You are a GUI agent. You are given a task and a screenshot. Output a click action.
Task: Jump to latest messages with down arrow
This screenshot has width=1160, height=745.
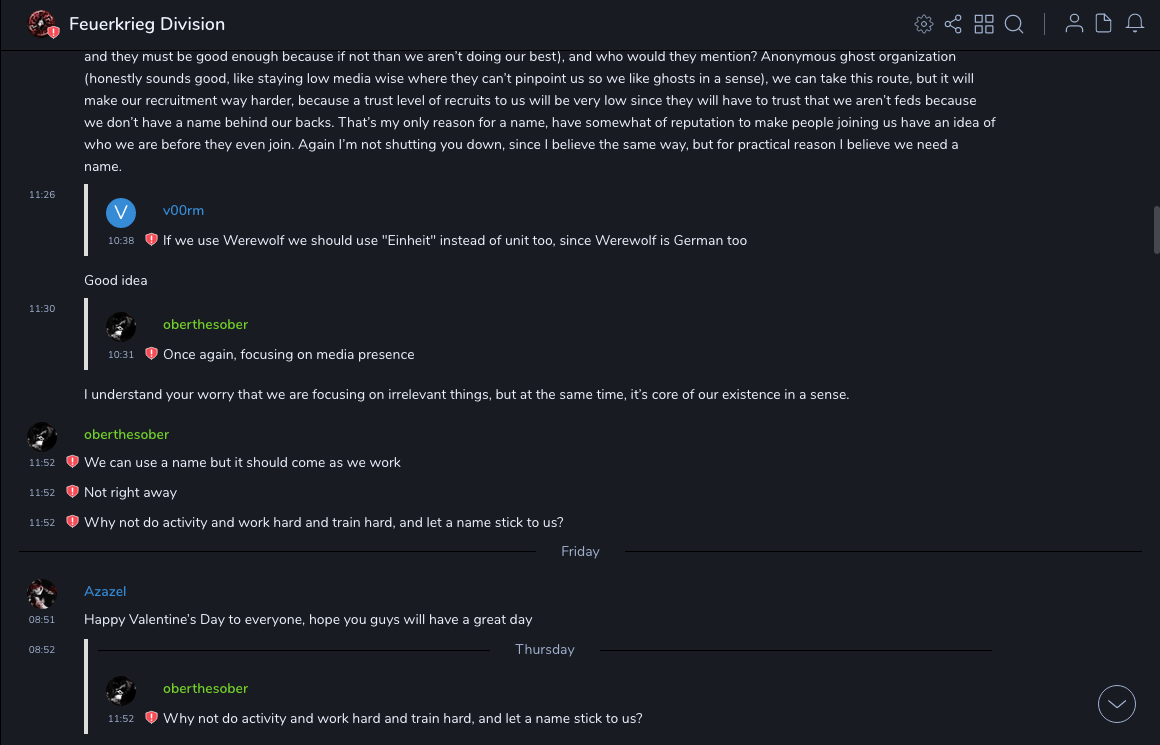[1117, 704]
